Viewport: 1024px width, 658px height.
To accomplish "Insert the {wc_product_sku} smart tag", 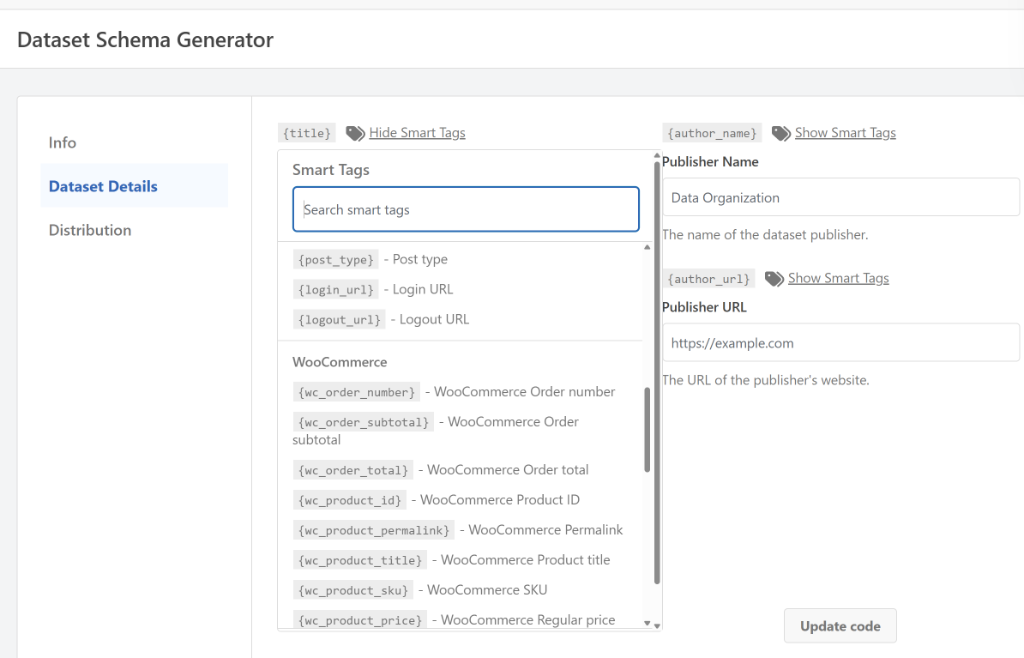I will [x=353, y=591].
